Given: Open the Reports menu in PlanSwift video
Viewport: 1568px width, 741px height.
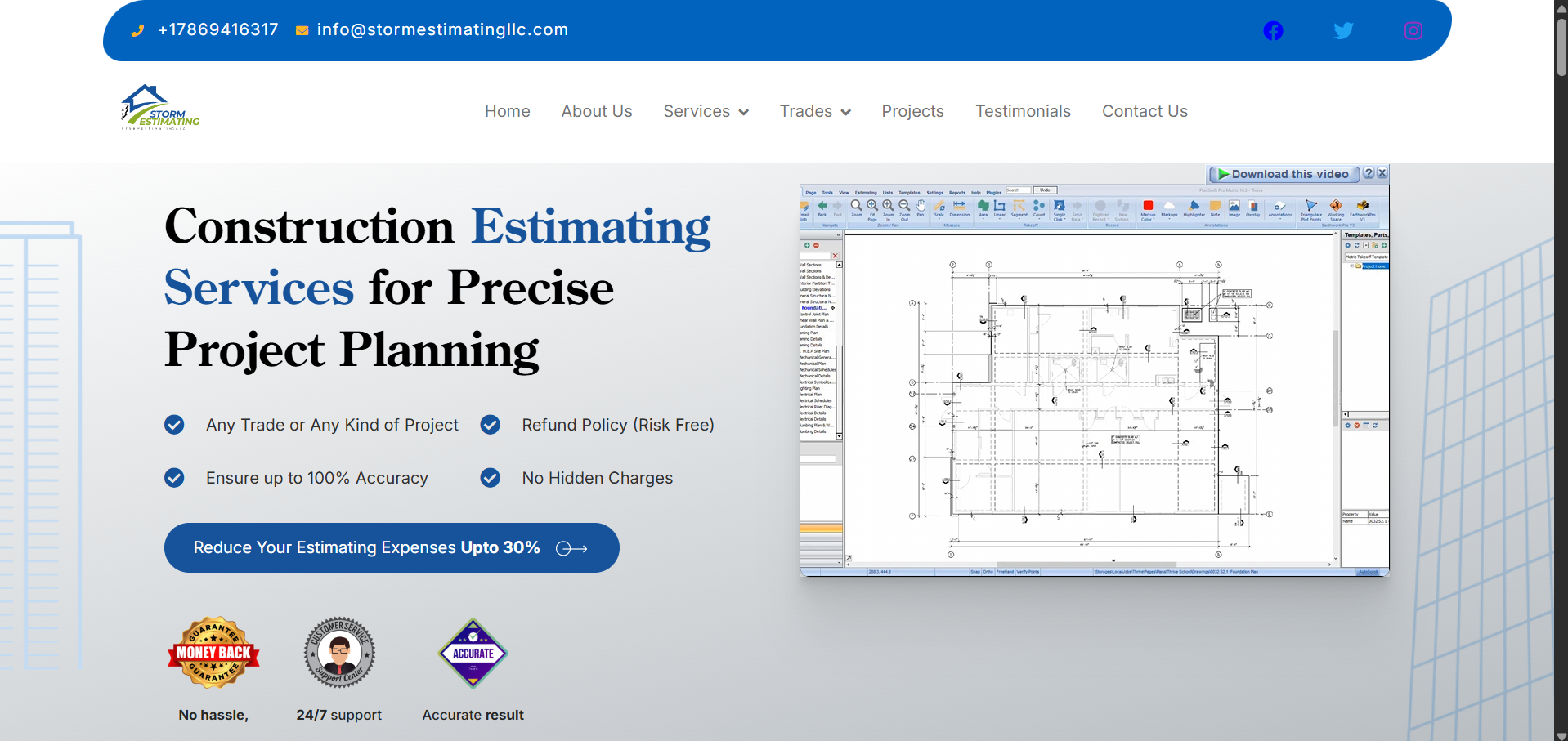Looking at the screenshot, I should pyautogui.click(x=957, y=193).
